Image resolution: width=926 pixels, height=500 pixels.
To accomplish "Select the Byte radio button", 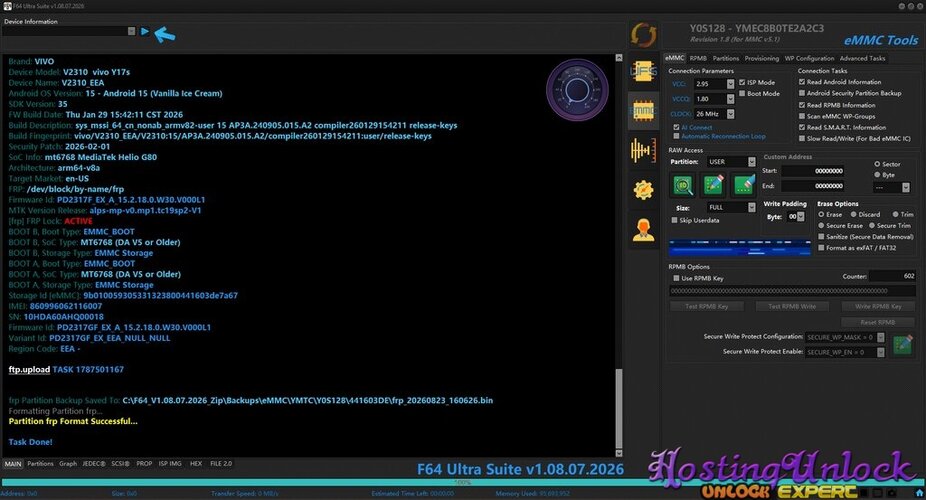I will click(877, 175).
